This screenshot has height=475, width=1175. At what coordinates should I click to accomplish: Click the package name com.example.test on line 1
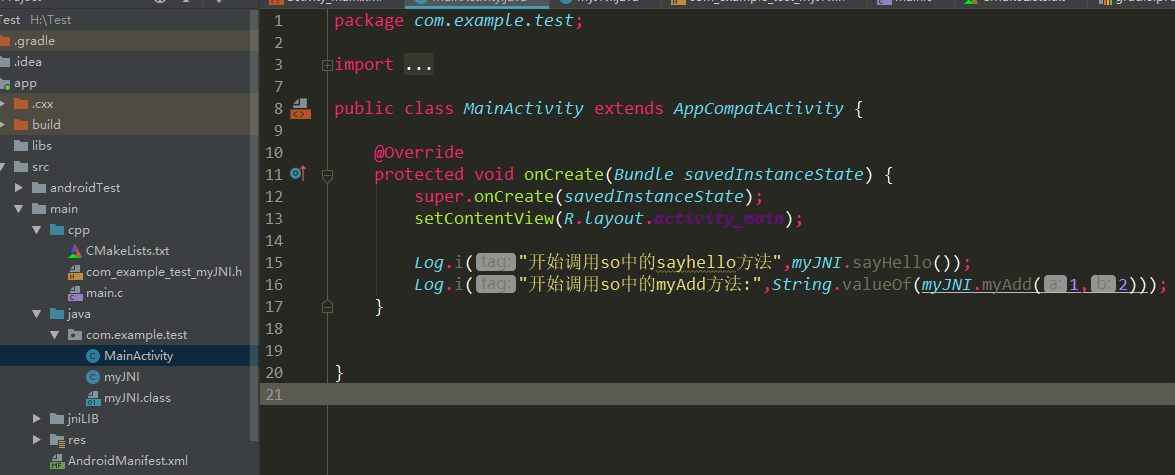click(x=494, y=21)
